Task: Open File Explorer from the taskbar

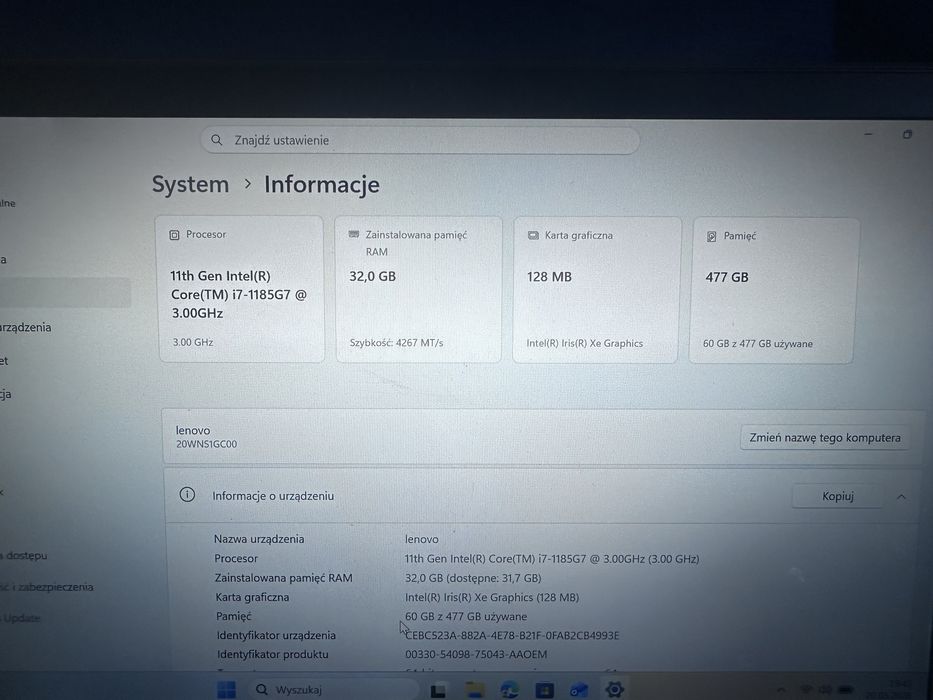Action: (x=475, y=689)
